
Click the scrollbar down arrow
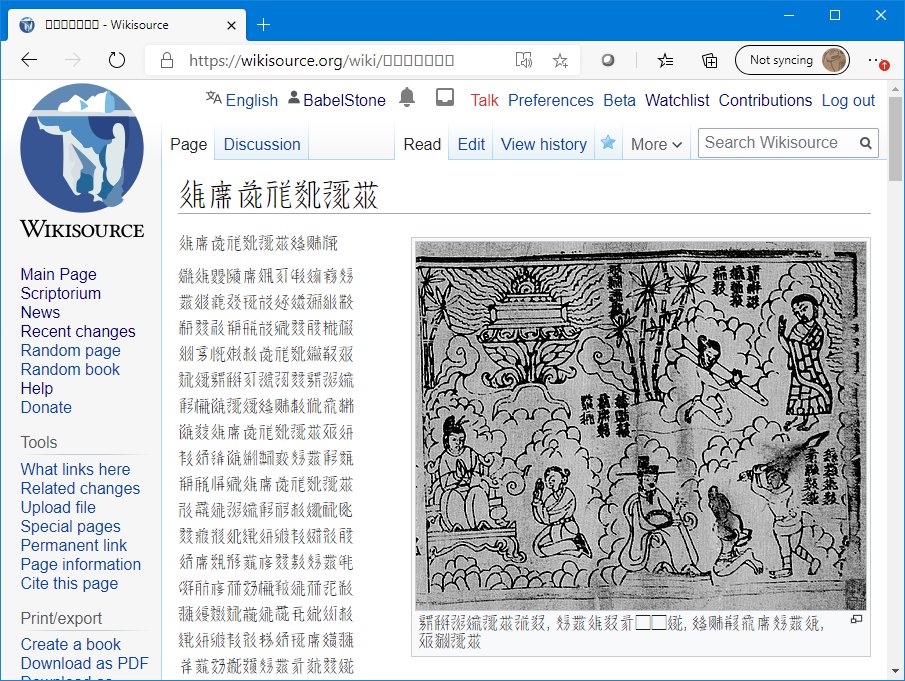(x=895, y=671)
